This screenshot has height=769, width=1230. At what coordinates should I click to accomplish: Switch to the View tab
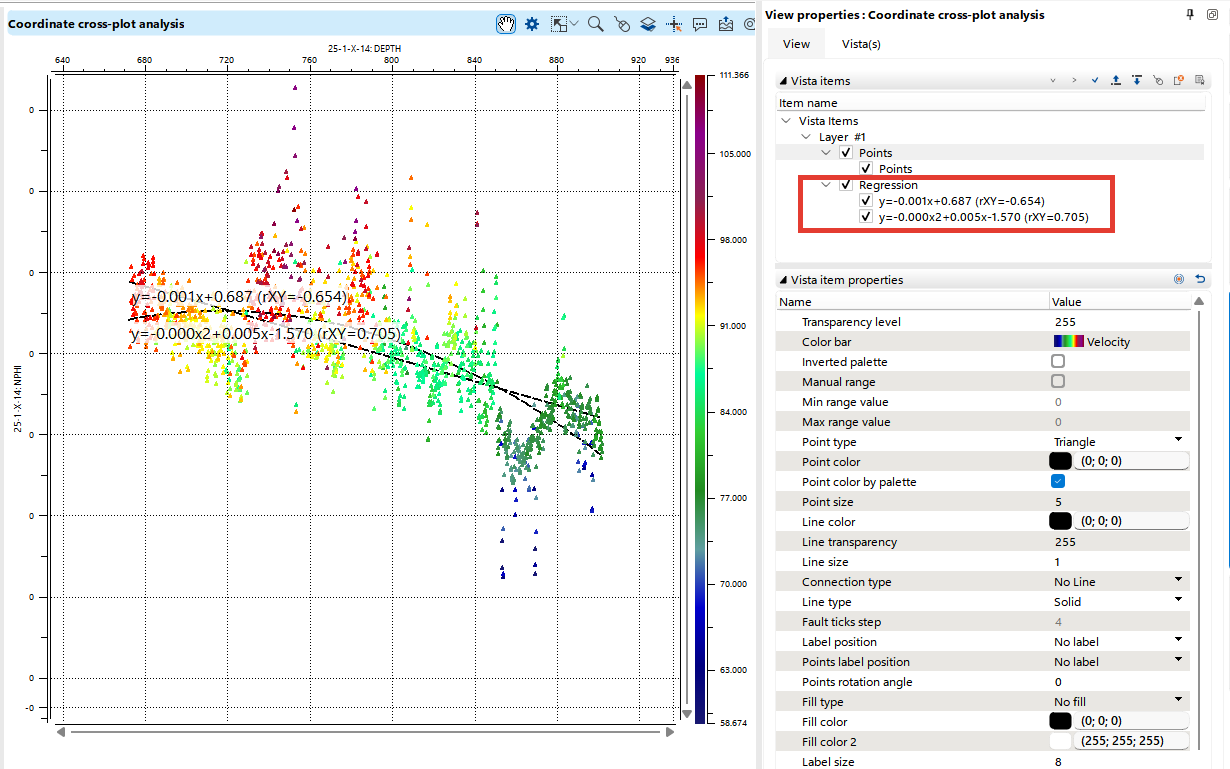(x=796, y=44)
